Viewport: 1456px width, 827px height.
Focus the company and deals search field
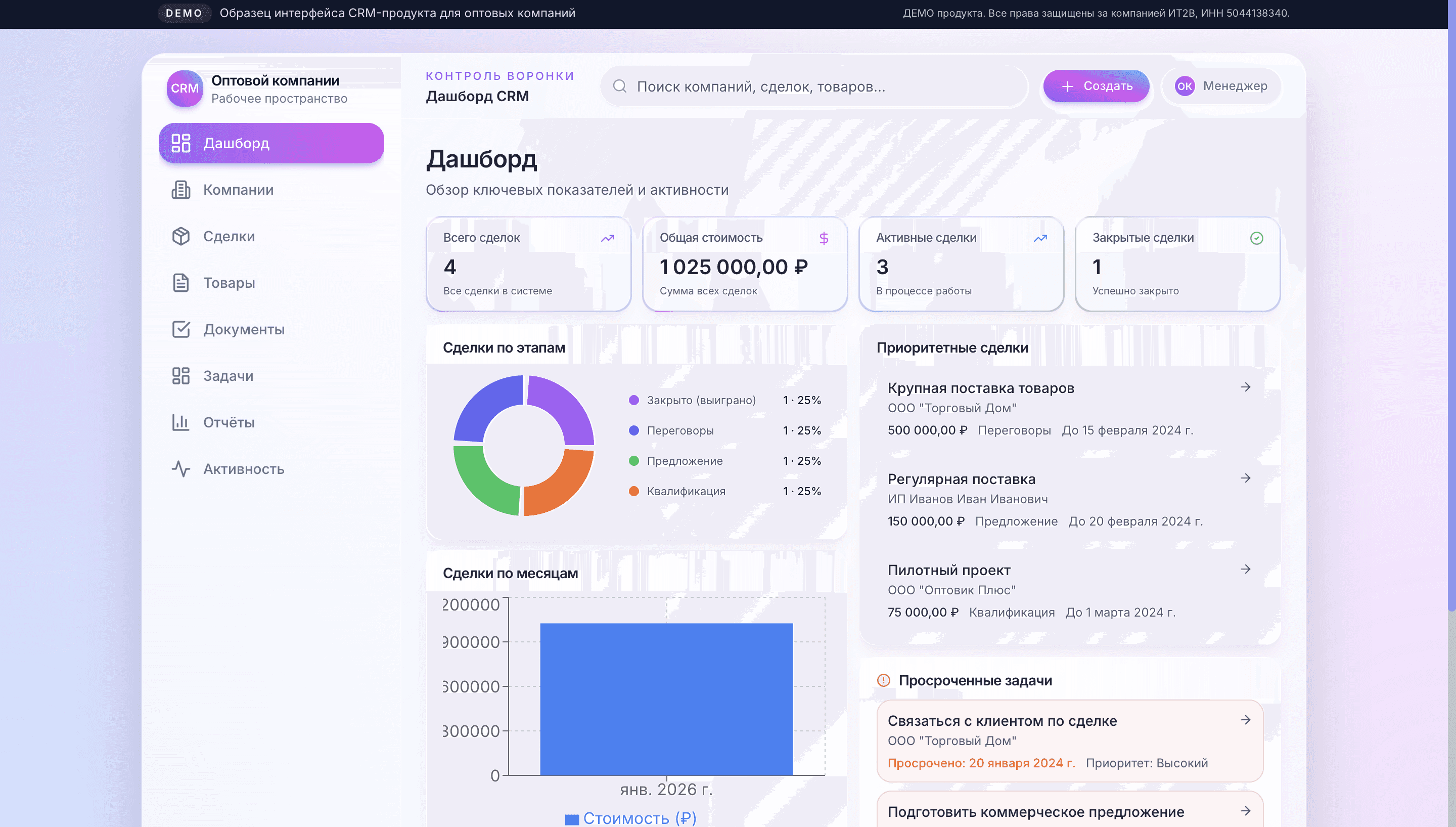point(817,86)
